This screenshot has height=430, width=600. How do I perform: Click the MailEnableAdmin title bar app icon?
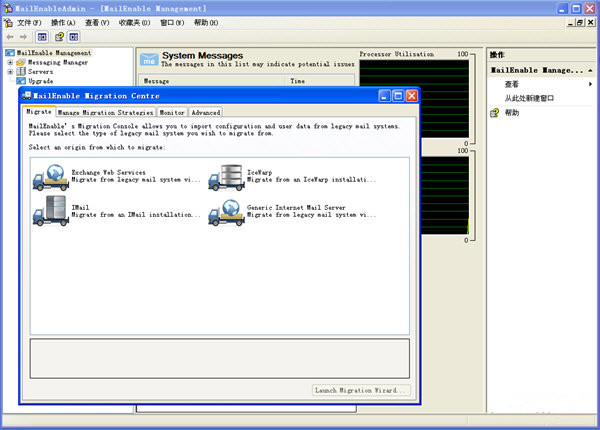8,8
